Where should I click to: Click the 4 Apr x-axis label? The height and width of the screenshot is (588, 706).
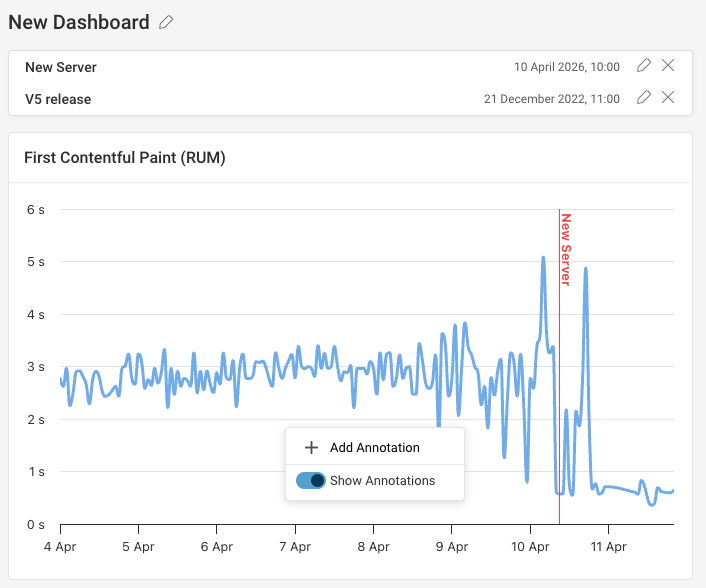(60, 547)
